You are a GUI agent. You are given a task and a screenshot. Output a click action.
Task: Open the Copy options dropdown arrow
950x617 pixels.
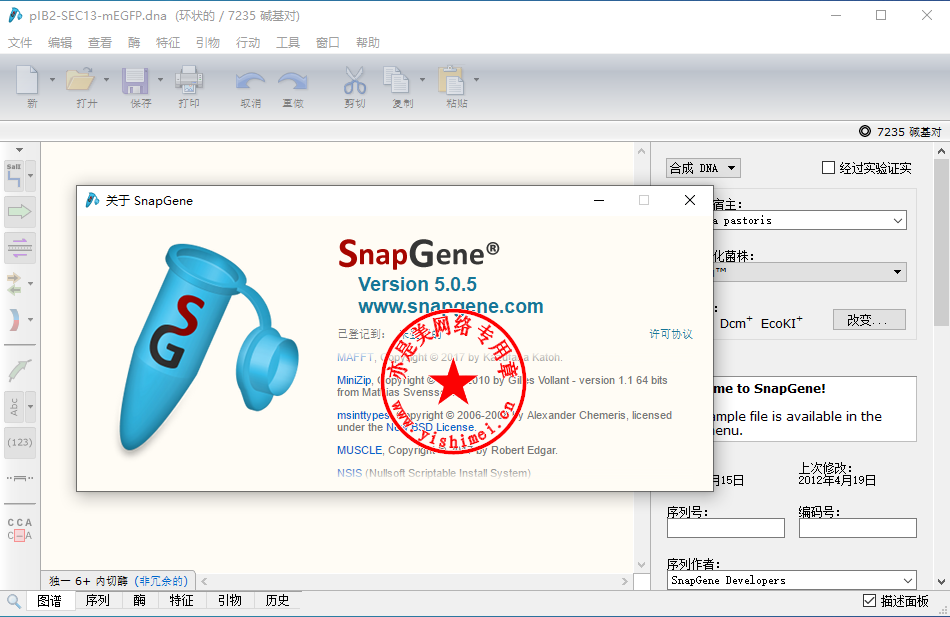tap(422, 79)
